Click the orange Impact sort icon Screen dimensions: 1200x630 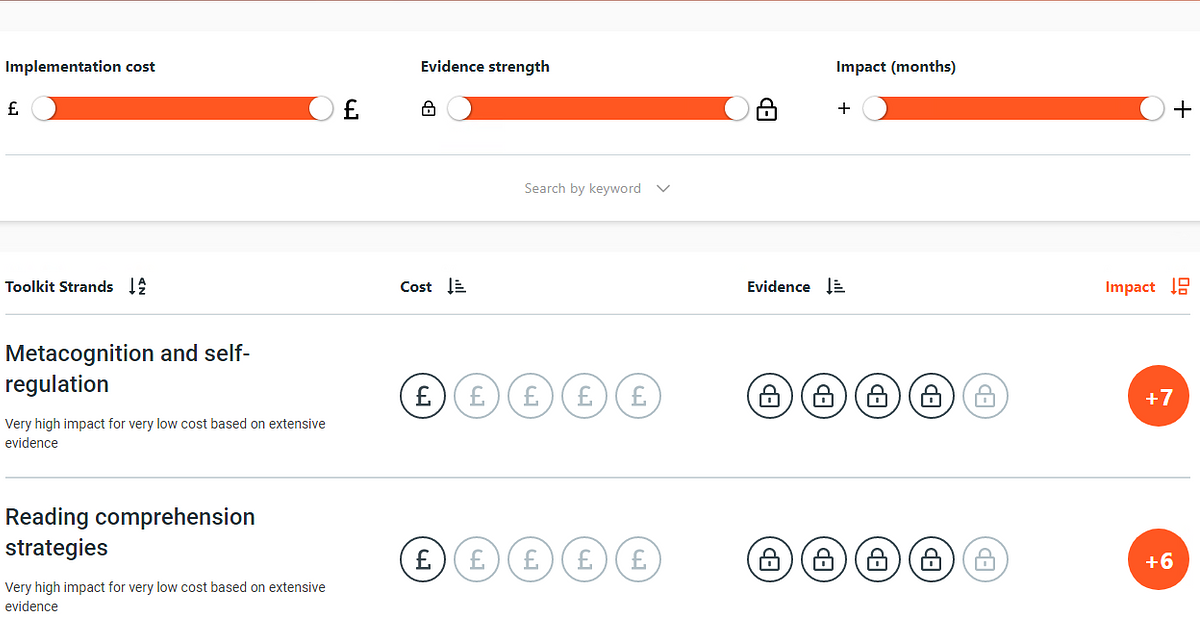[1179, 287]
